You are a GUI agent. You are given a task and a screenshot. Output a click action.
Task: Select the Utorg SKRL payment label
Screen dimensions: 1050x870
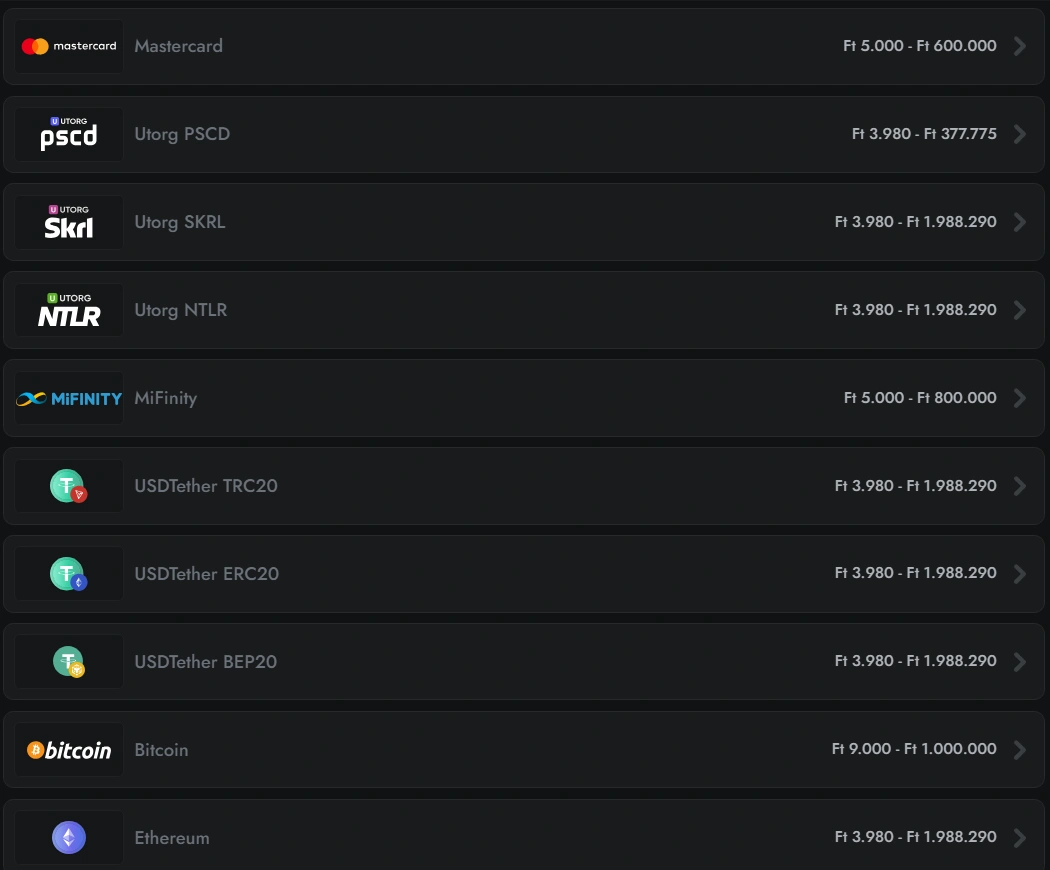(180, 222)
